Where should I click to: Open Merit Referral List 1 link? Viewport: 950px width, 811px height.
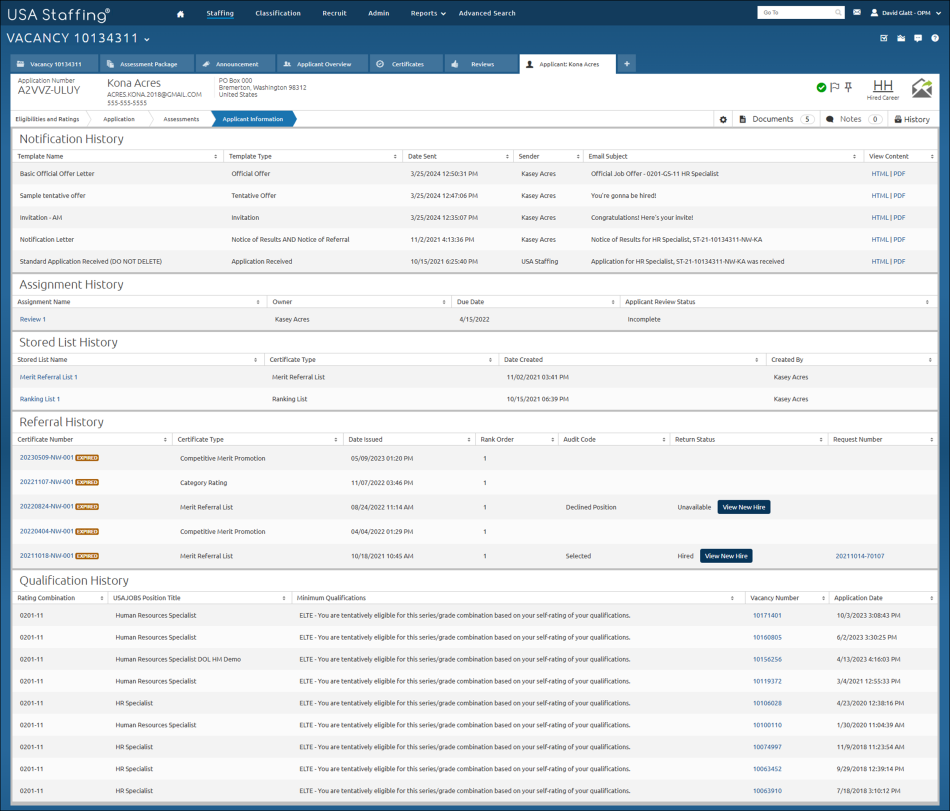tap(48, 377)
